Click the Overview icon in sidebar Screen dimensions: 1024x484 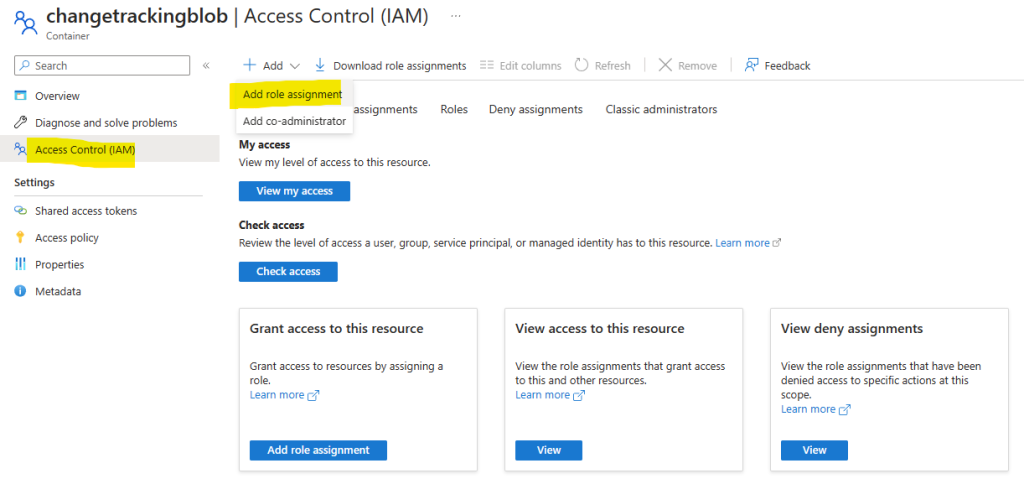pos(21,96)
